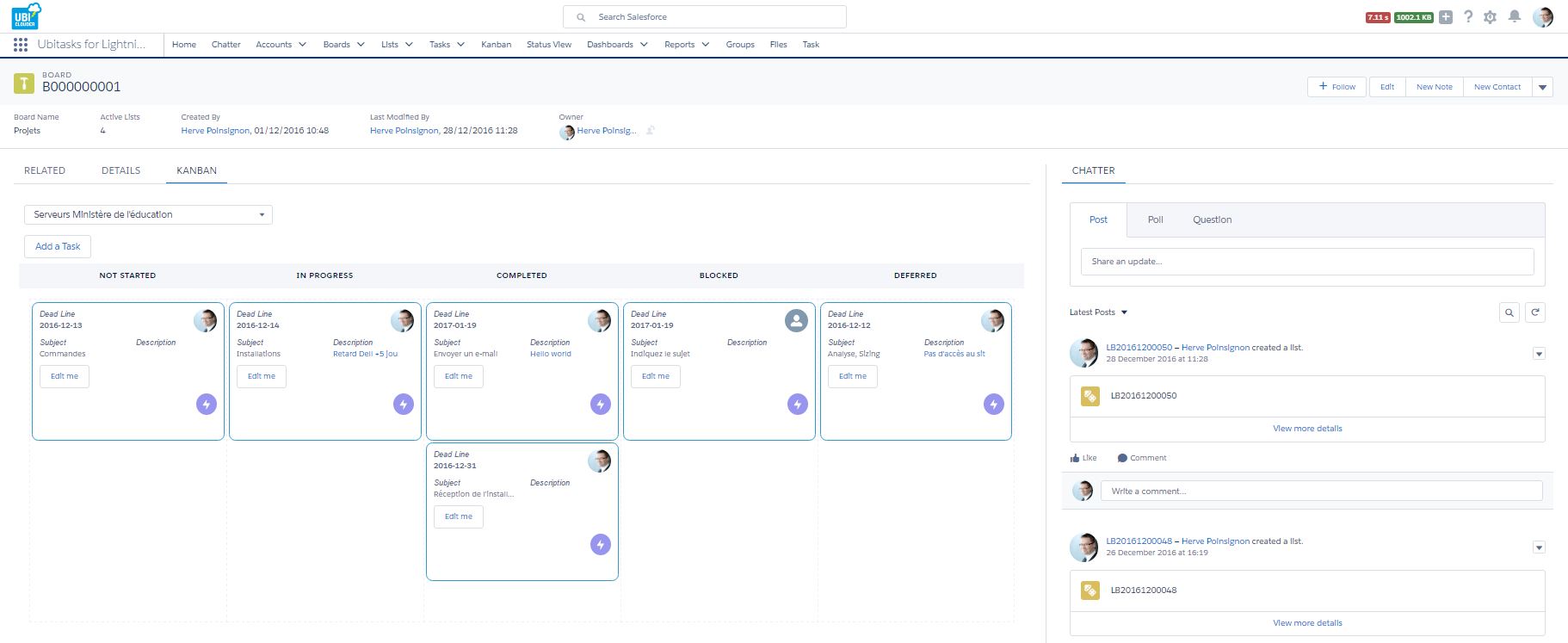Screen dimensions: 1568x643
Task: Open the global actions plus icon
Action: click(1446, 17)
